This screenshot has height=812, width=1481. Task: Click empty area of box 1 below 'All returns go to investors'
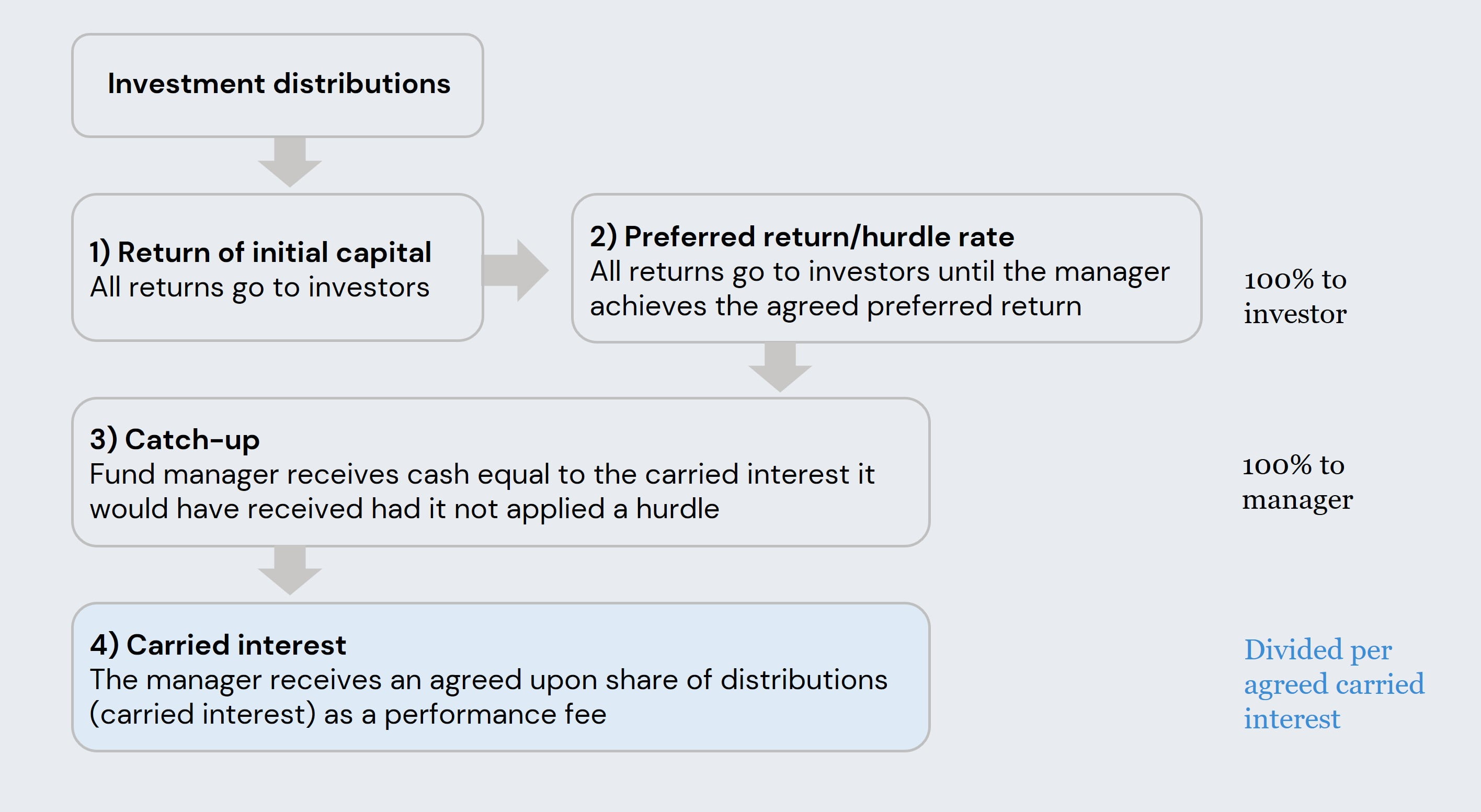tap(277, 321)
